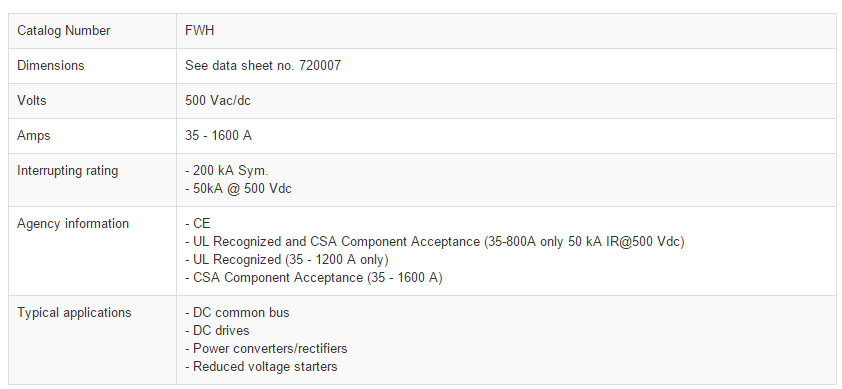
Task: Click the DC common bus entry
Action: 237,313
